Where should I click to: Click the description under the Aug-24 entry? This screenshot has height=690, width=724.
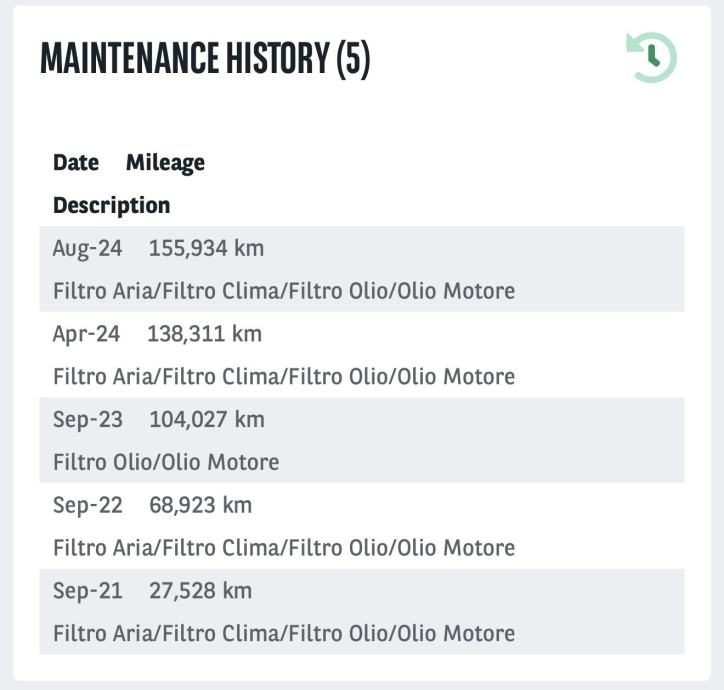(x=284, y=291)
